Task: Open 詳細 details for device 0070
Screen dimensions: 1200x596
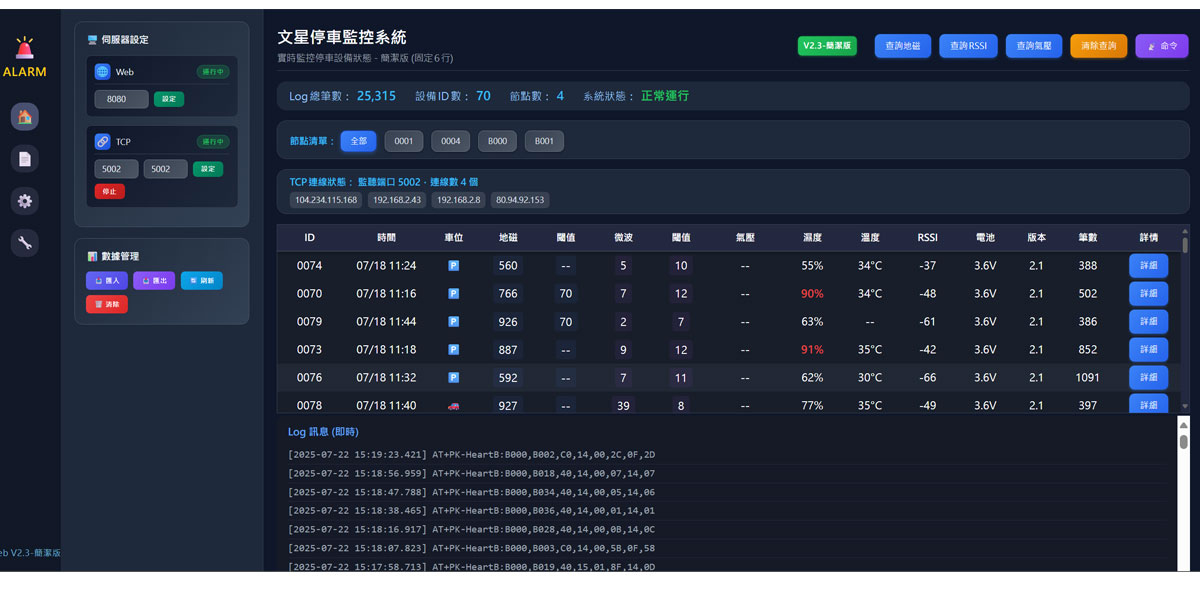Action: point(1148,294)
